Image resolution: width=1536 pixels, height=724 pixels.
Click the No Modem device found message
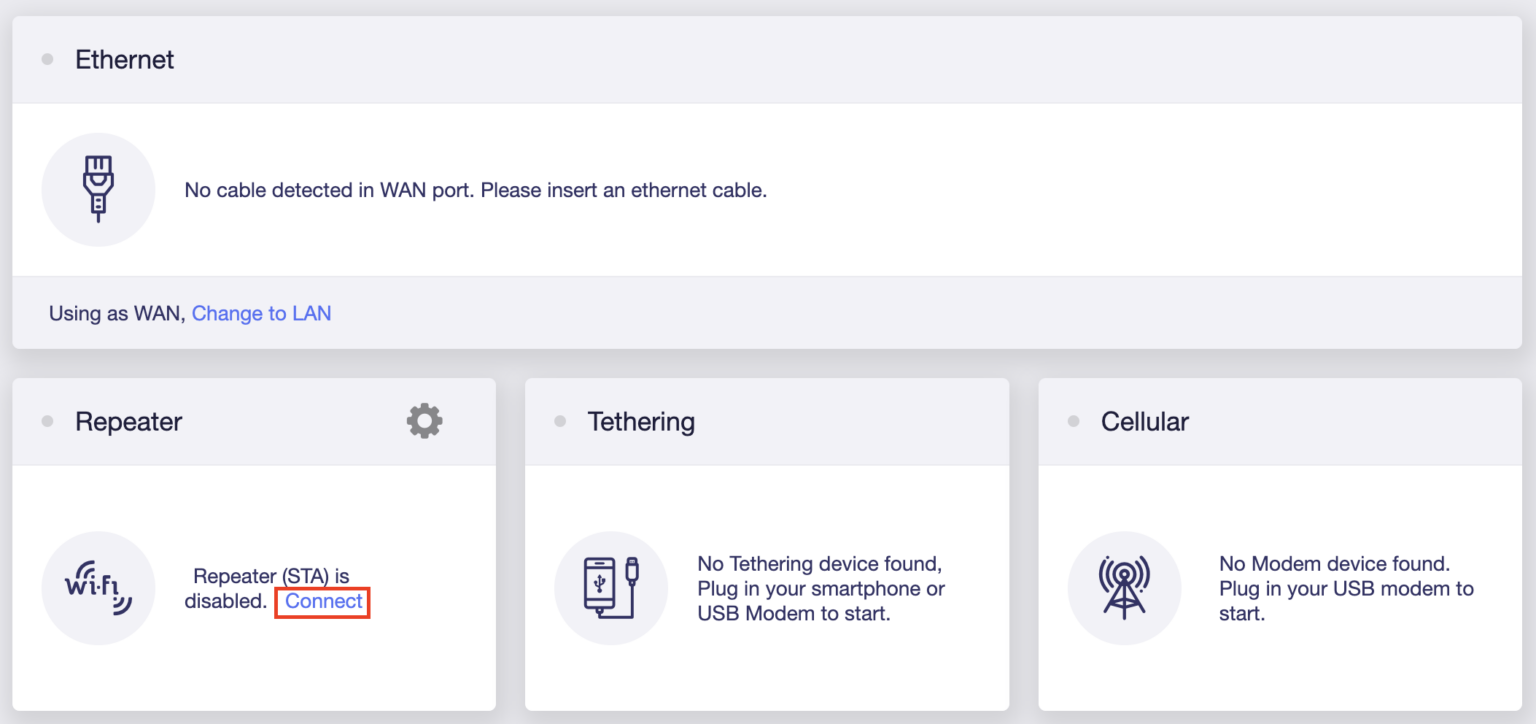1346,588
